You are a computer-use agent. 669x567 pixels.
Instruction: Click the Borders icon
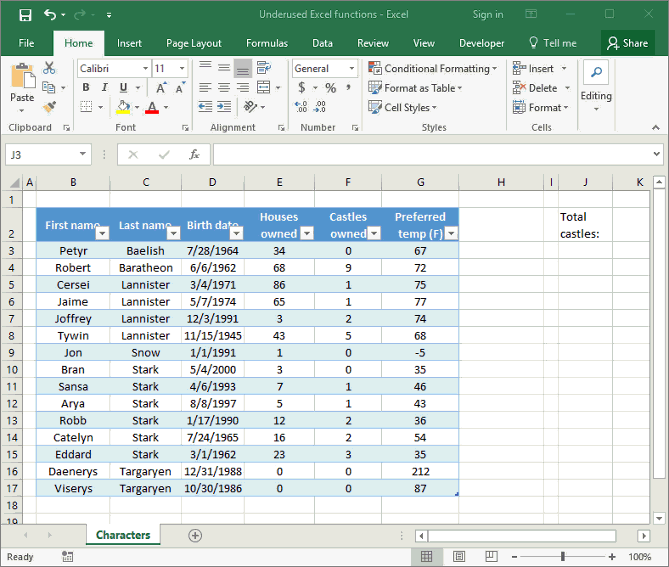(86, 107)
